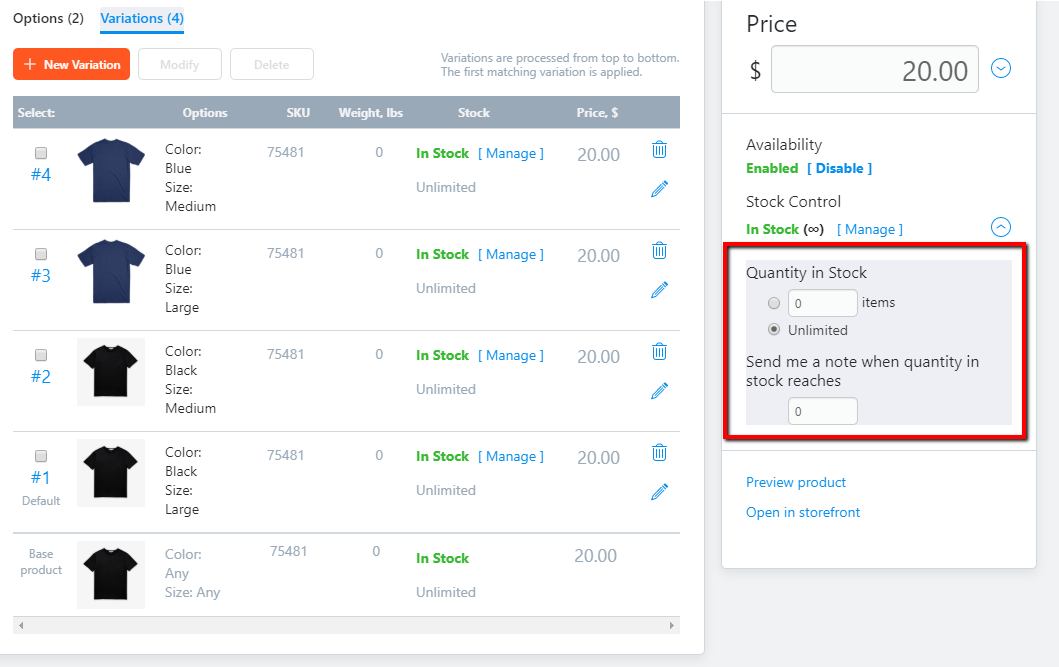Collapse the Stock Control section chevron
The width and height of the screenshot is (1059, 667).
pos(1001,227)
